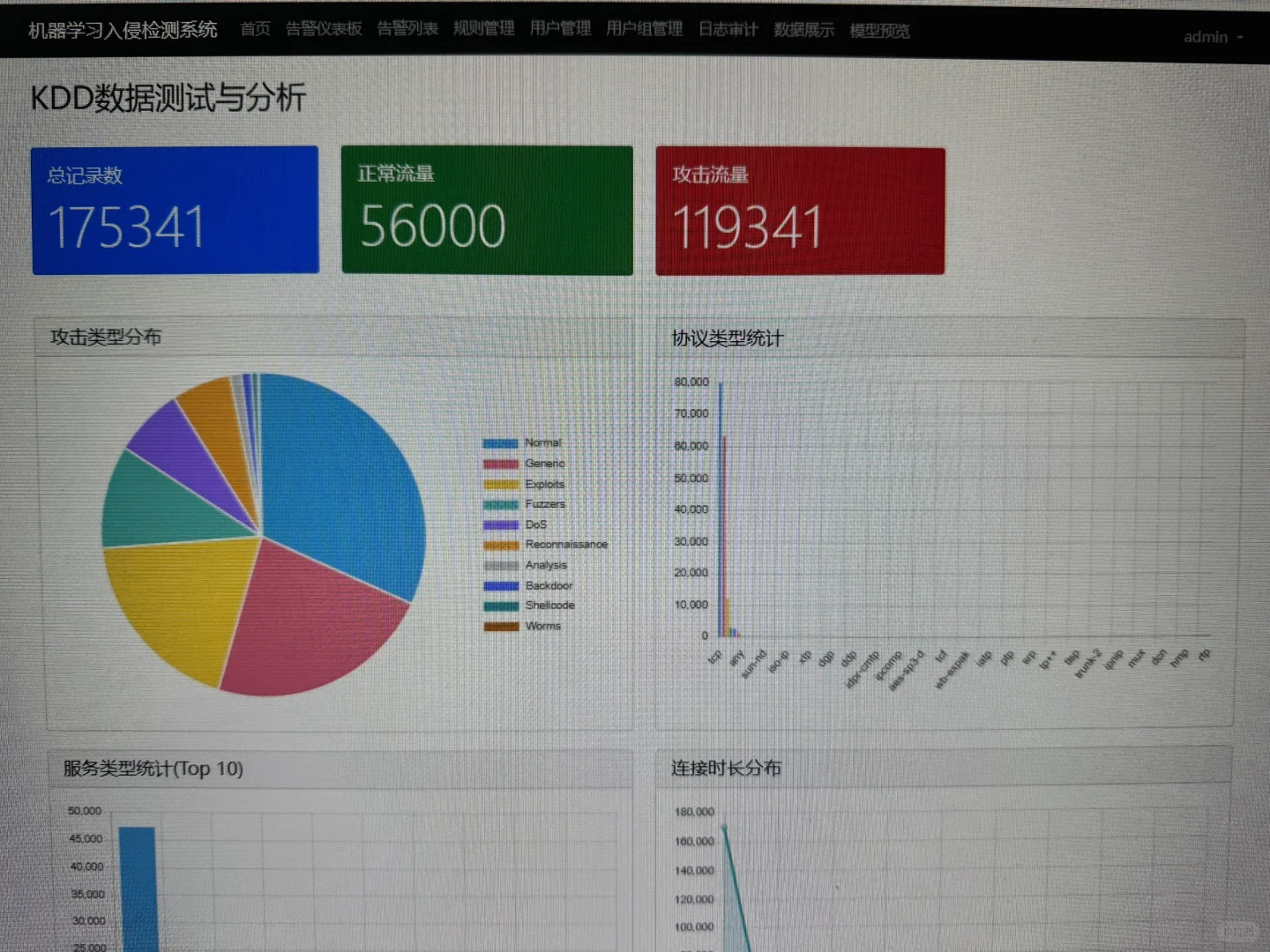Screen dimensions: 1270x952
Task: Click the 攻击类型分布 panel title
Action: point(106,337)
